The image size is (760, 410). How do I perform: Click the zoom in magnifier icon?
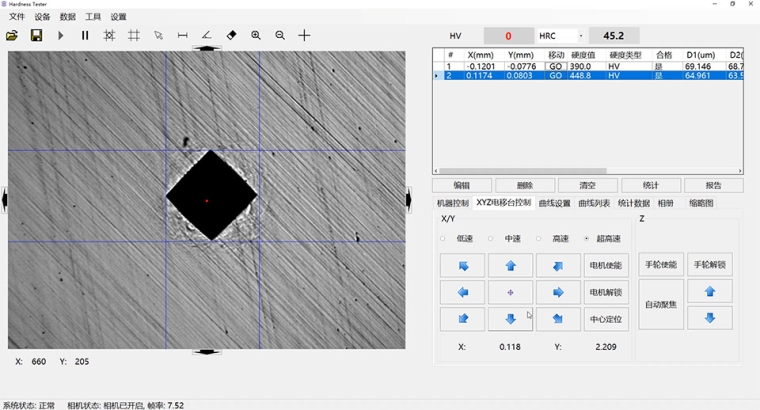point(256,35)
